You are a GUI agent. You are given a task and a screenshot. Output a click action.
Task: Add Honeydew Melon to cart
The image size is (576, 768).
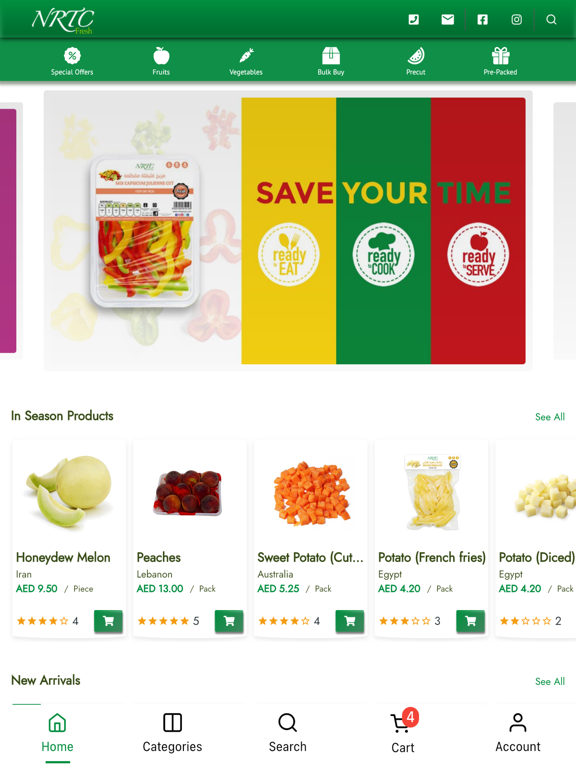tap(108, 621)
